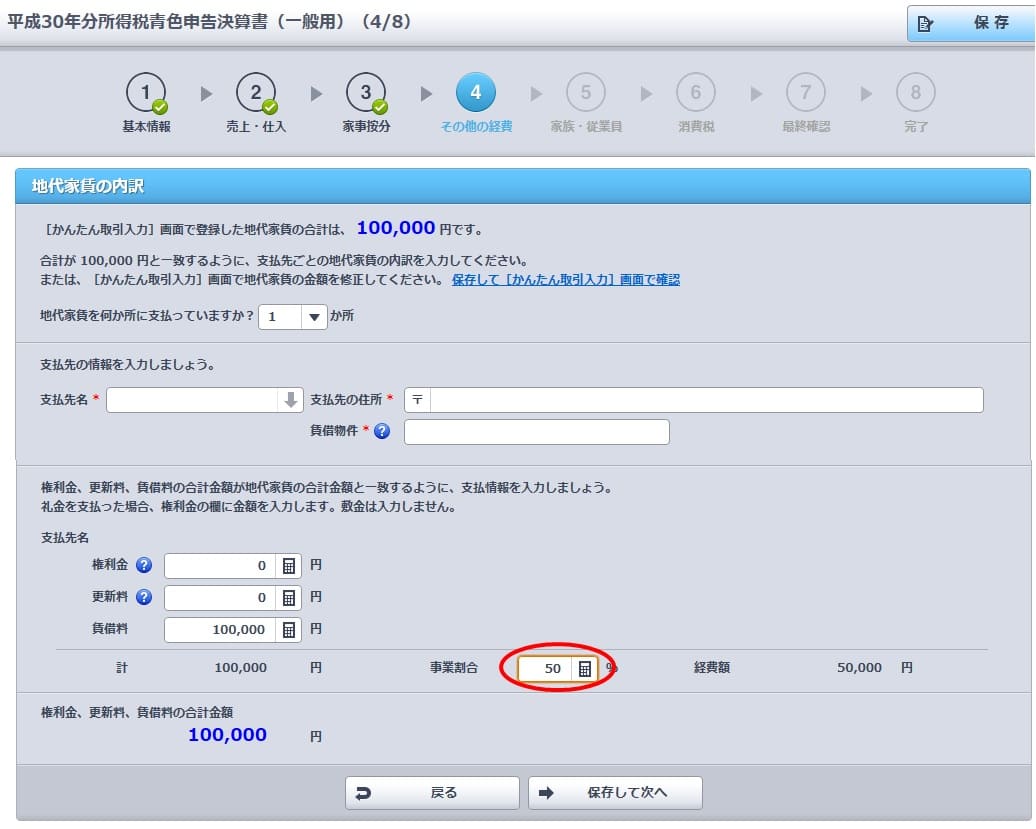Go to step 1 基本情報
Image resolution: width=1036 pixels, height=829 pixels.
tap(146, 102)
